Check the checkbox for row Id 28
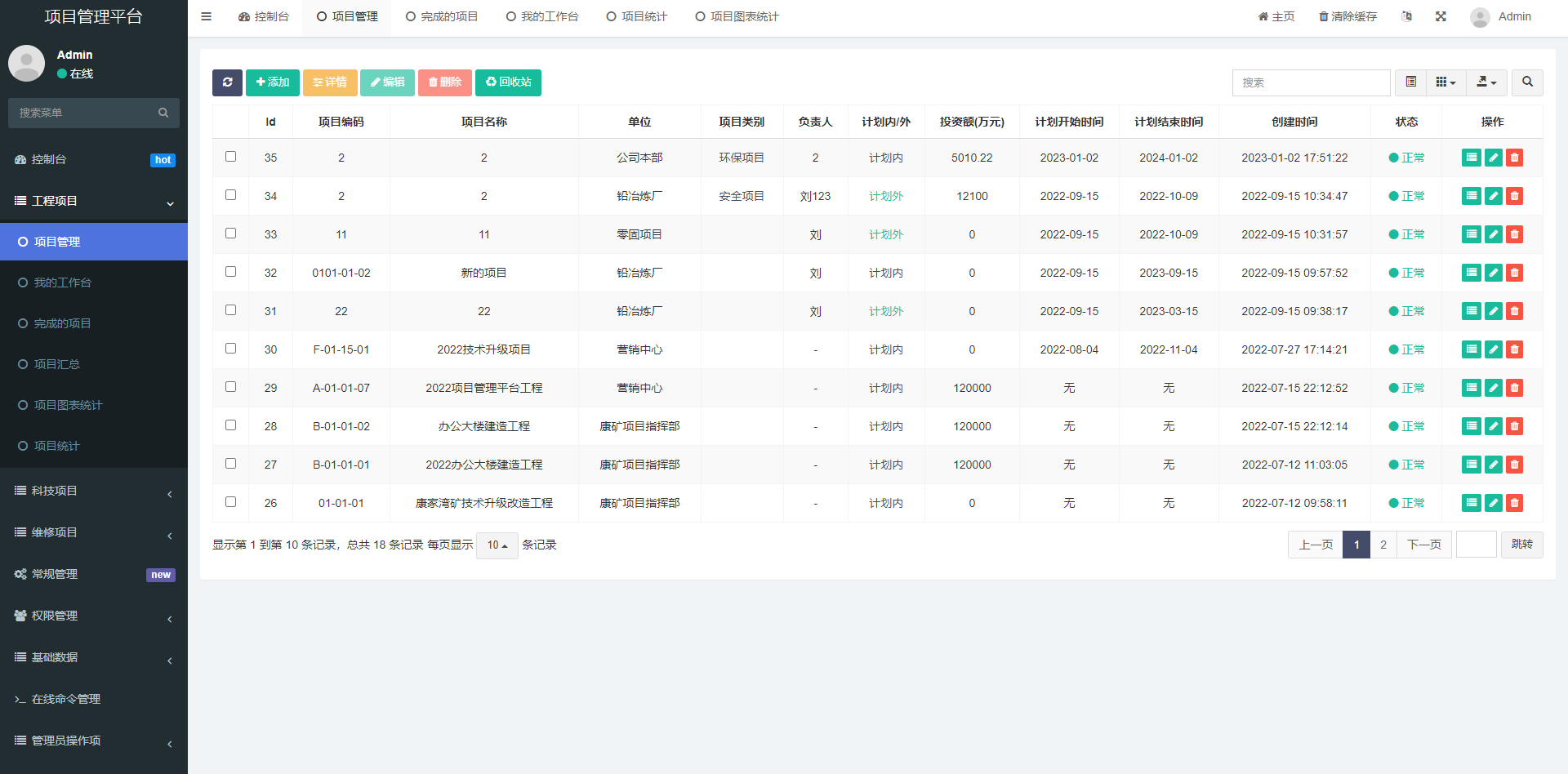This screenshot has height=774, width=1568. click(230, 425)
